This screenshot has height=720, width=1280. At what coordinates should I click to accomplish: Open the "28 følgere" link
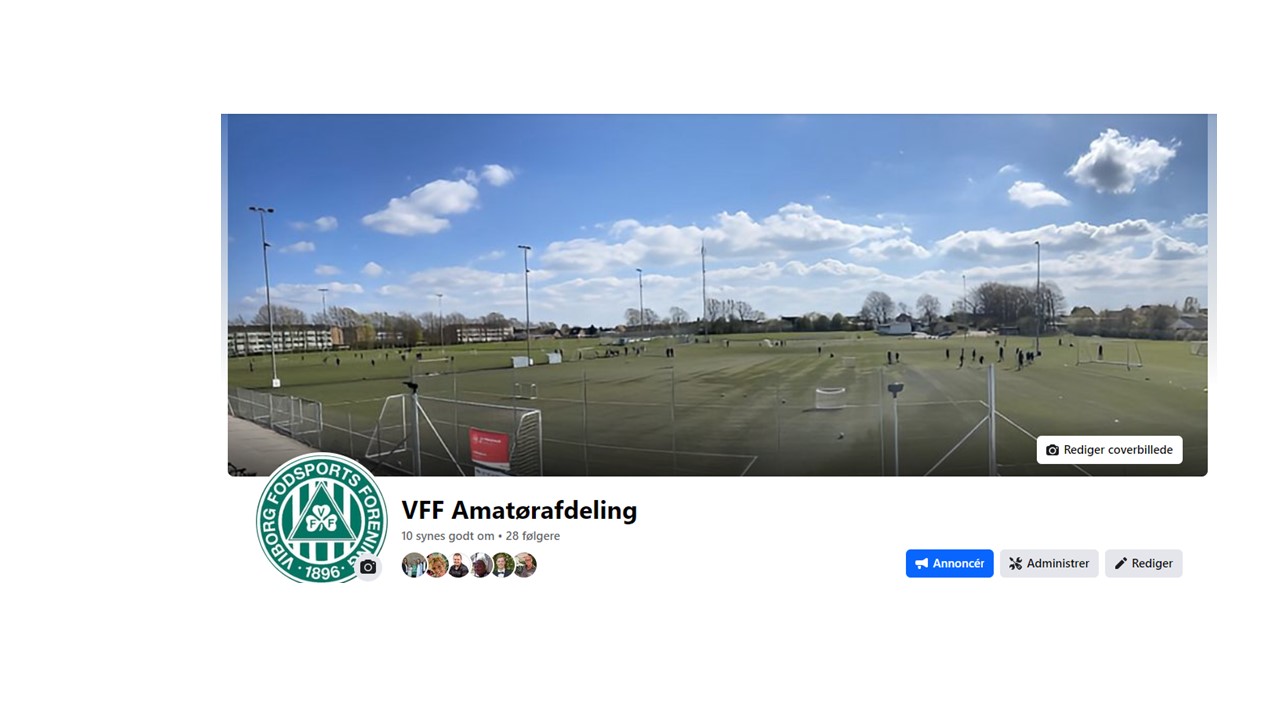[x=533, y=536]
